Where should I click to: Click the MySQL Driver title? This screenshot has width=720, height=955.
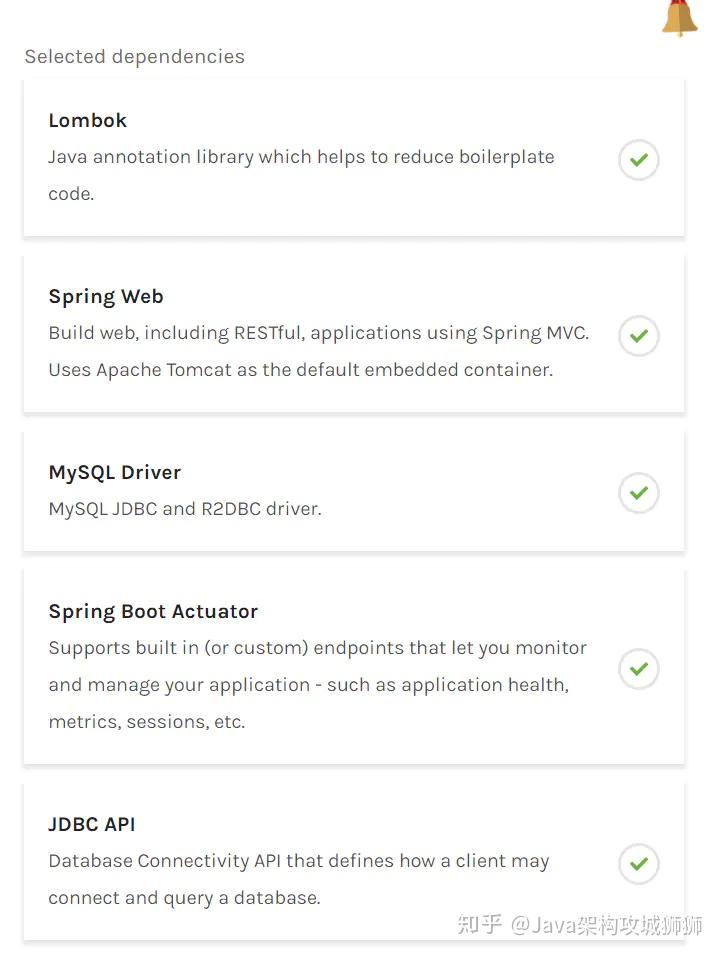pos(115,473)
